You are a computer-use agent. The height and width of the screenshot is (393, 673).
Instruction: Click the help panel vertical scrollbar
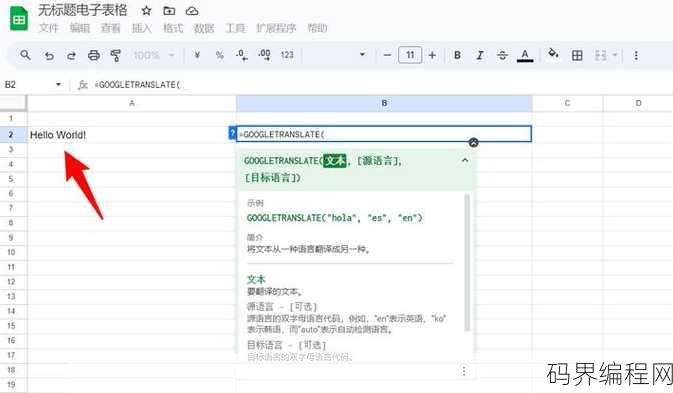[x=467, y=262]
